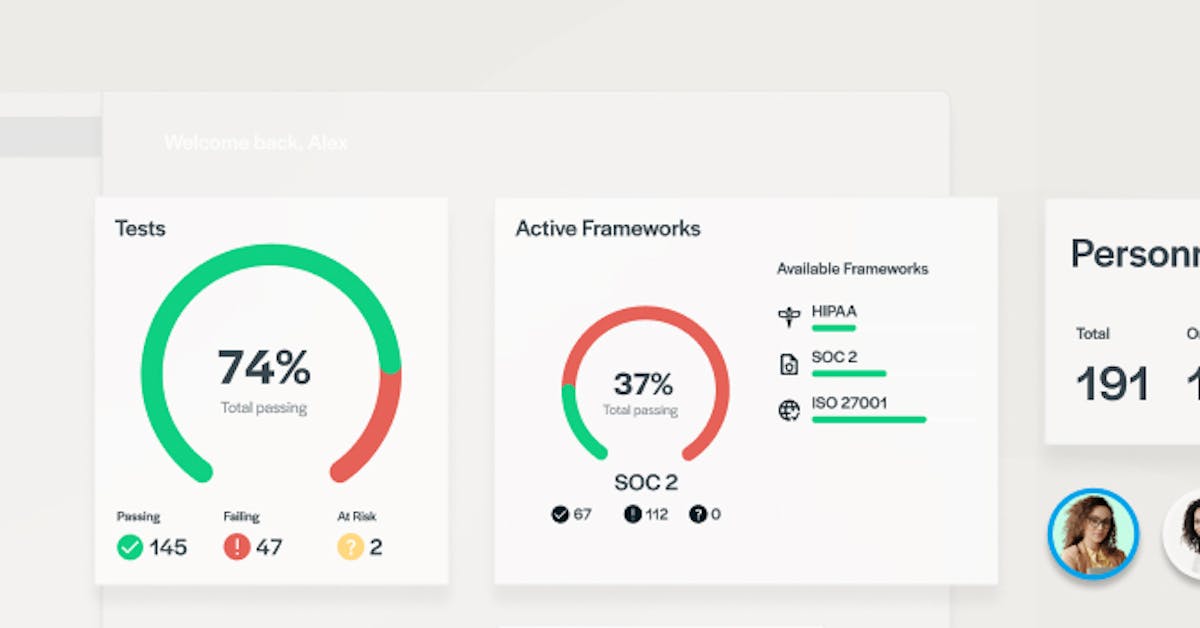This screenshot has width=1200, height=628.
Task: Click the checkmark icon beside 67
Action: click(x=558, y=514)
